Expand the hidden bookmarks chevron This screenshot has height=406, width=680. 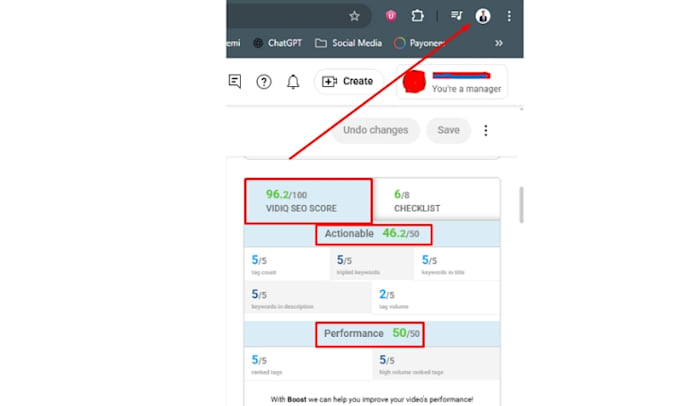pyautogui.click(x=499, y=43)
